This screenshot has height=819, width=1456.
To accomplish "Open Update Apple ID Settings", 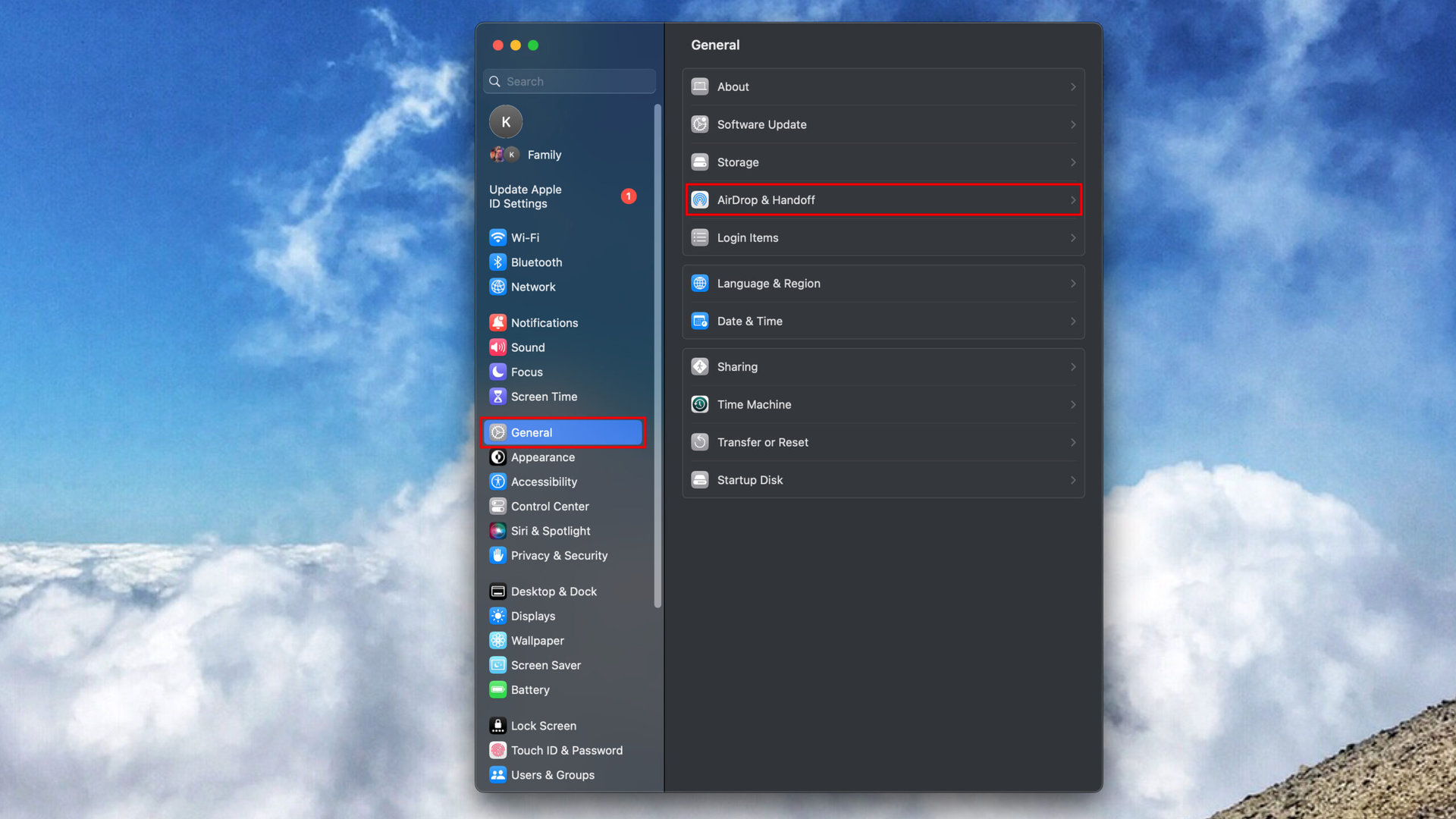I will click(x=525, y=196).
